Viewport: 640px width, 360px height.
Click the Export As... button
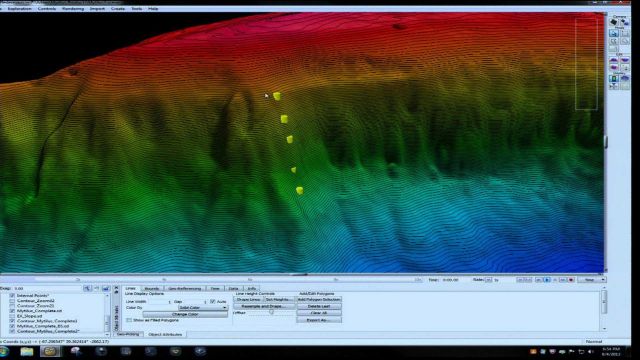tap(319, 320)
